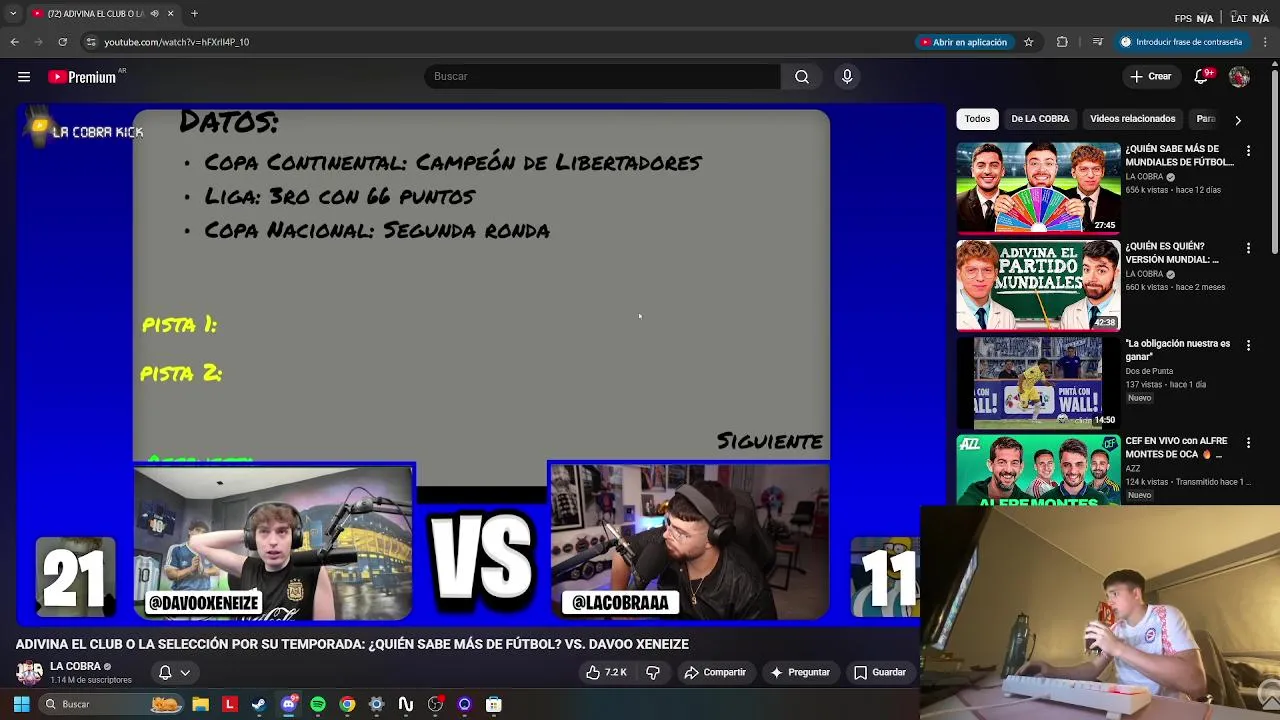Click Introducir frase de contraseña profile button
This screenshot has height=720, width=1280.
(x=1180, y=42)
